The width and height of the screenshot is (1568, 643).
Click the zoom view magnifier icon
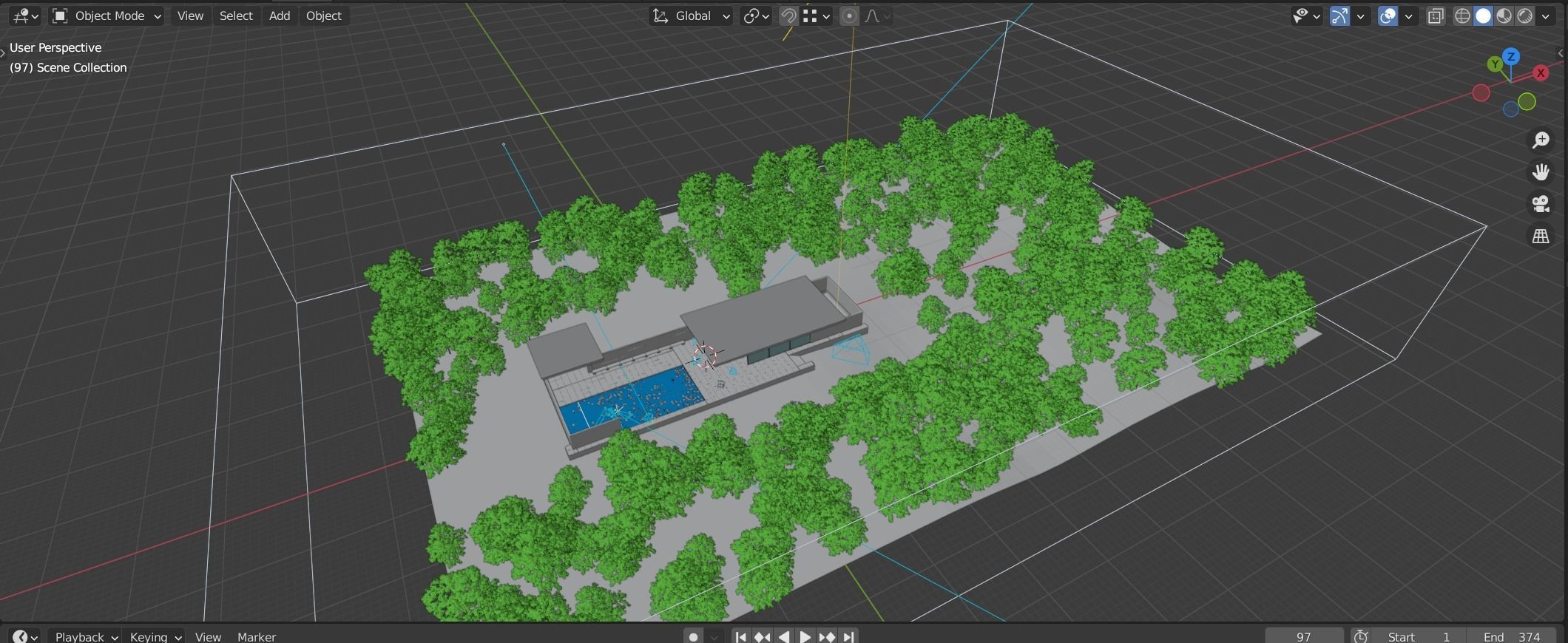1541,140
